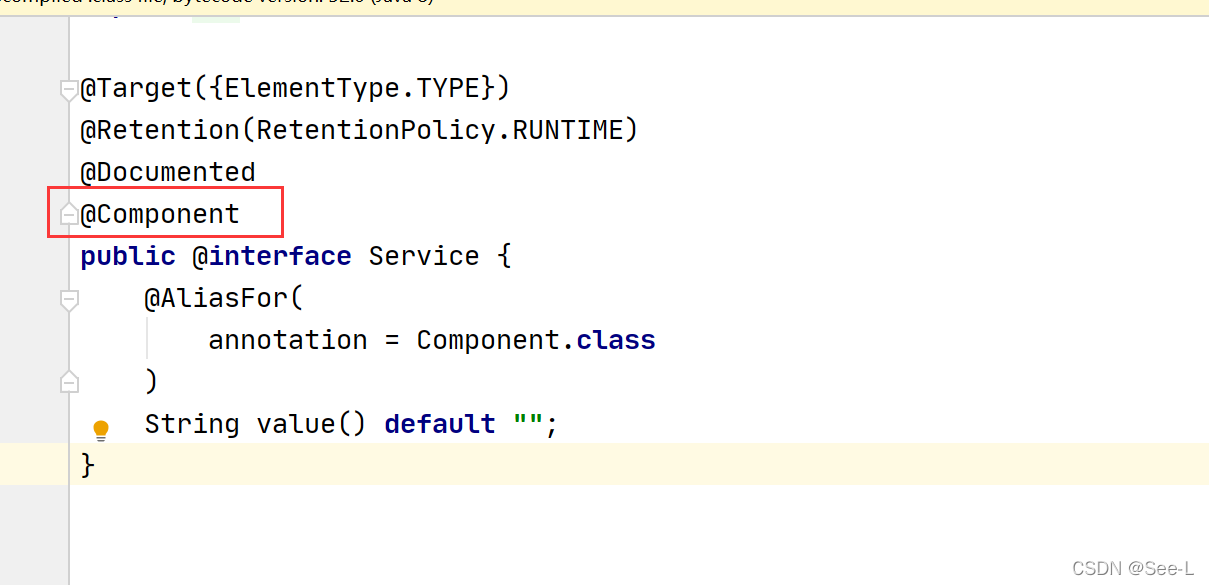Click the public keyword
The image size is (1209, 585).
point(128,256)
